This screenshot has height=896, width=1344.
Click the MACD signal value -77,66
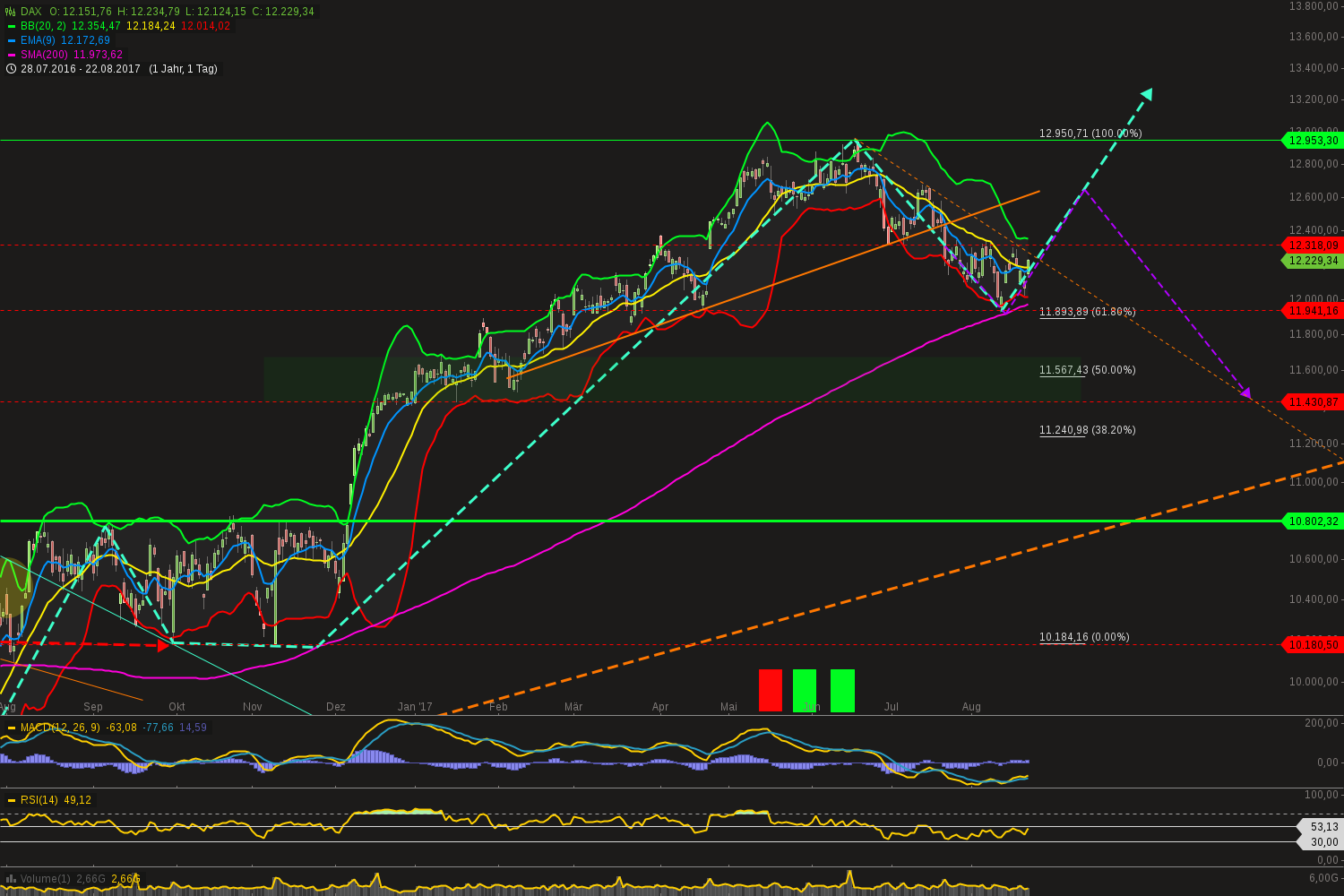click(159, 728)
